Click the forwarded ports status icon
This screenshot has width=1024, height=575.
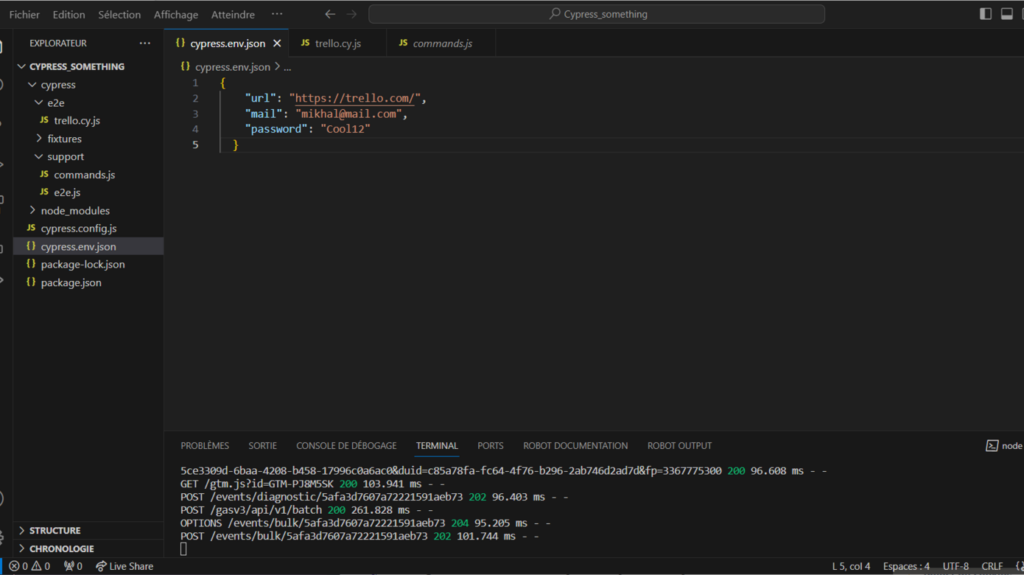pyautogui.click(x=73, y=566)
